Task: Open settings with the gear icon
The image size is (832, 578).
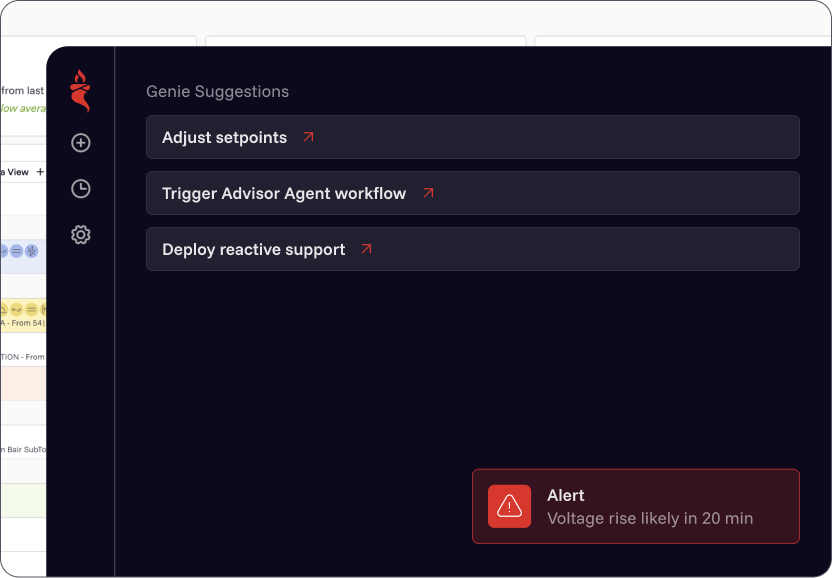Action: click(81, 235)
